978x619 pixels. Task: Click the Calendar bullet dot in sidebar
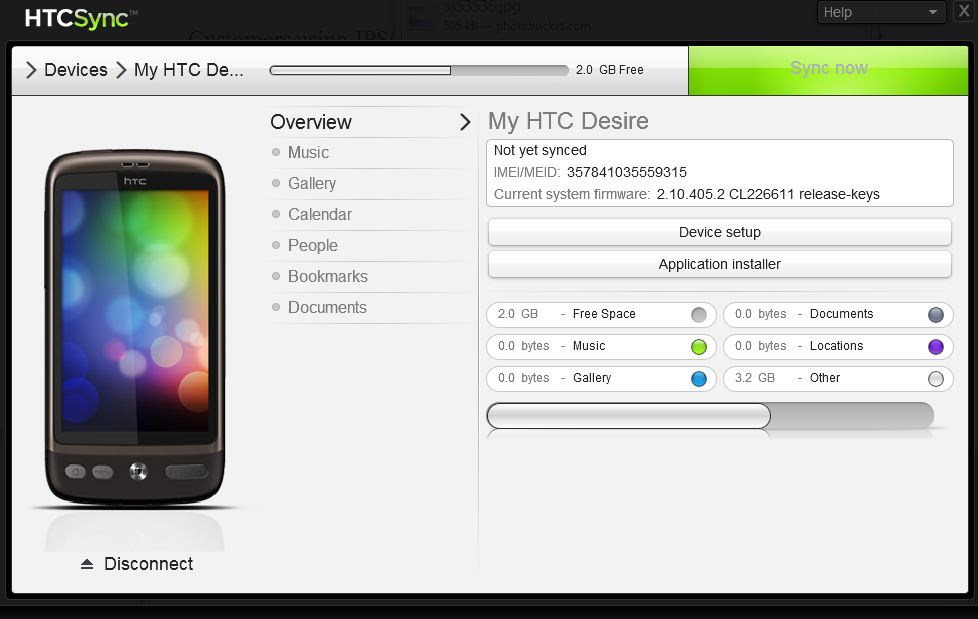[276, 214]
